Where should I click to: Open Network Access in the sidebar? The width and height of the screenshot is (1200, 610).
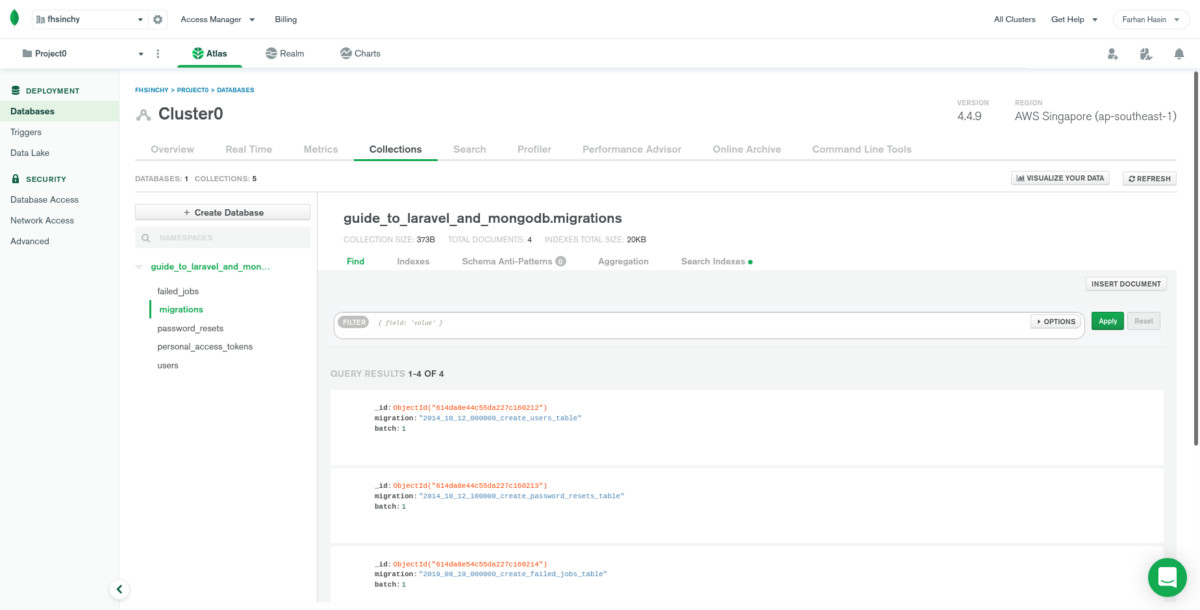coord(42,220)
